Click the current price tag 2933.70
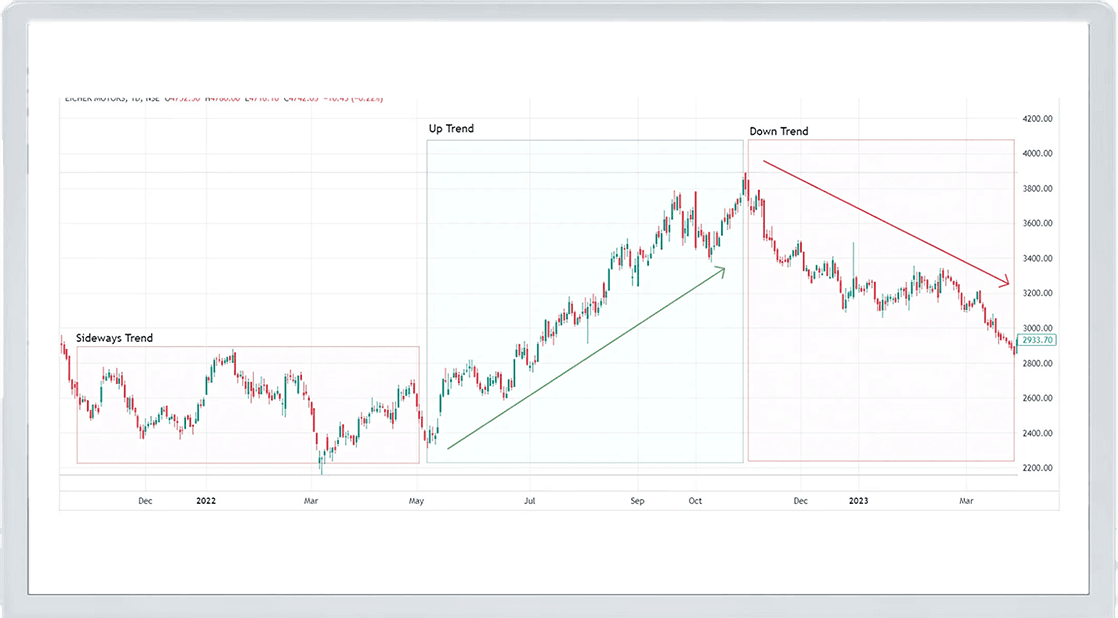Image resolution: width=1118 pixels, height=618 pixels. tap(1038, 341)
